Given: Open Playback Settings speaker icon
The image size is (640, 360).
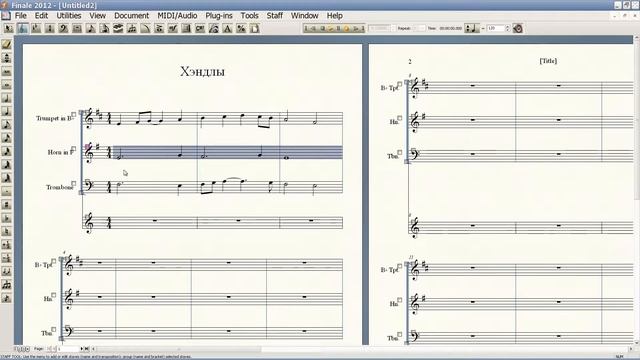Looking at the screenshot, I should pos(518,29).
